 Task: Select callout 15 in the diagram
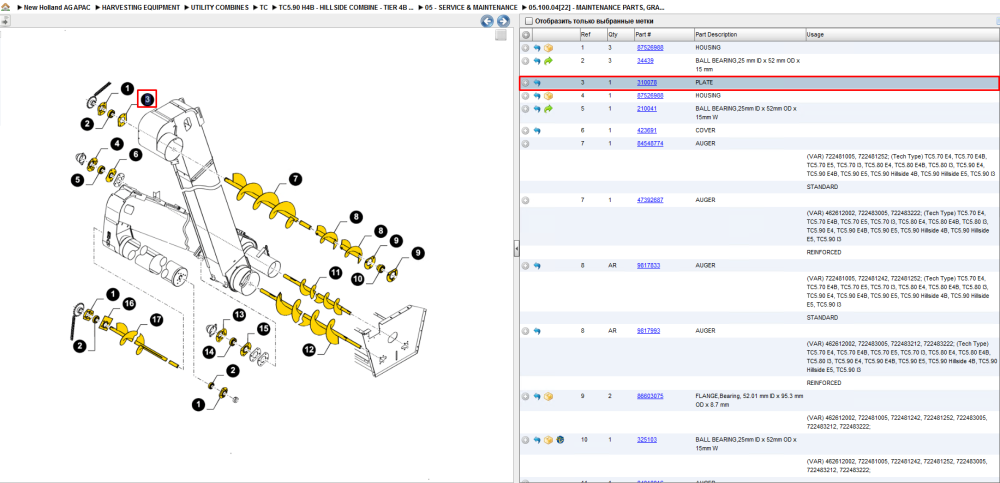(263, 329)
